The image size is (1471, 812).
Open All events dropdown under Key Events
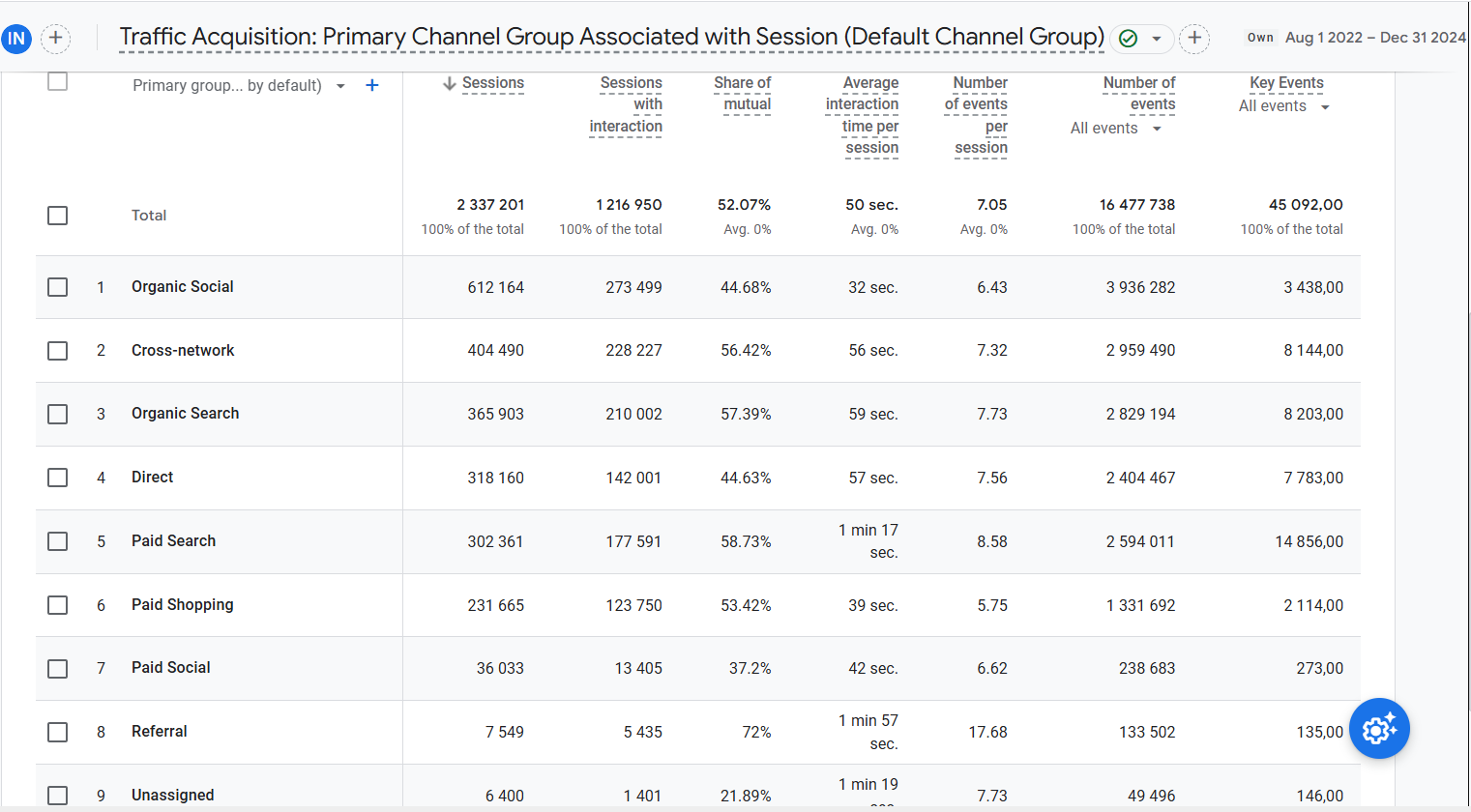click(1325, 107)
